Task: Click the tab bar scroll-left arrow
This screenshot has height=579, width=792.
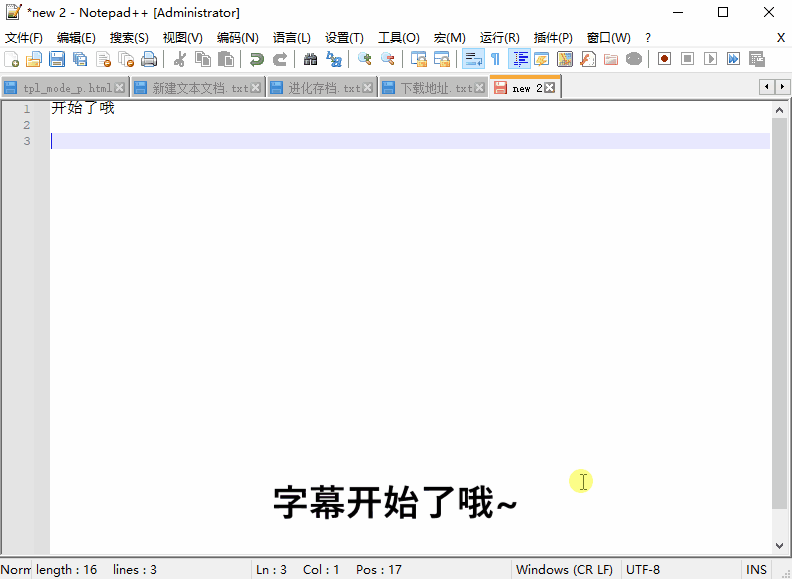Action: tap(767, 87)
